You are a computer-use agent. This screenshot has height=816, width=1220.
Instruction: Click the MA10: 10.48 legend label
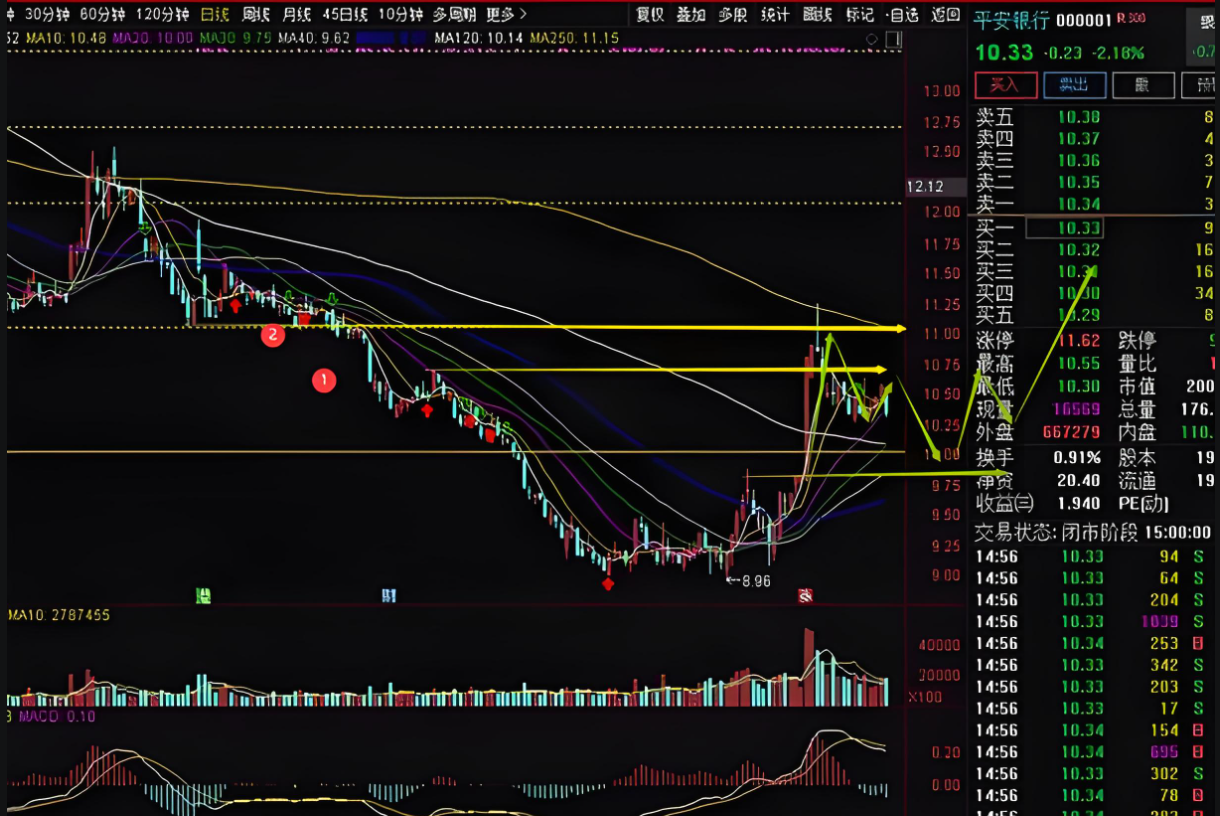coord(67,38)
